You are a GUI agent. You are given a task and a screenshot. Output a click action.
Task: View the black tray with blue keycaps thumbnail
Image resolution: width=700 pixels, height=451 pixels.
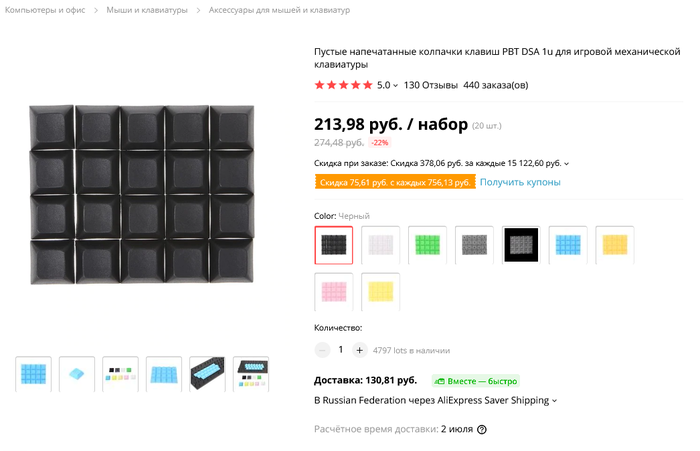point(207,375)
